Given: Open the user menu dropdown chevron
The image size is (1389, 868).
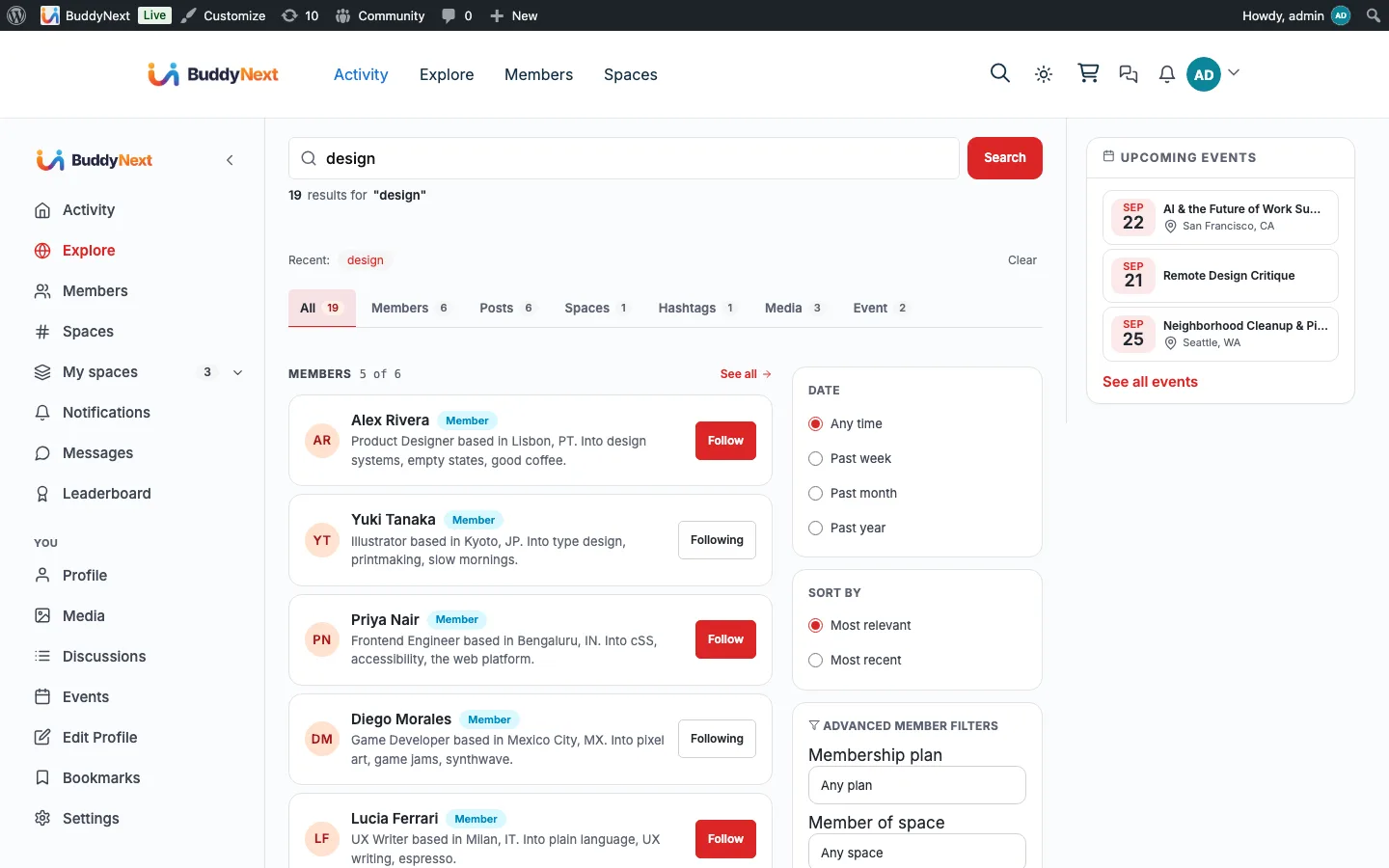Looking at the screenshot, I should 1234,73.
